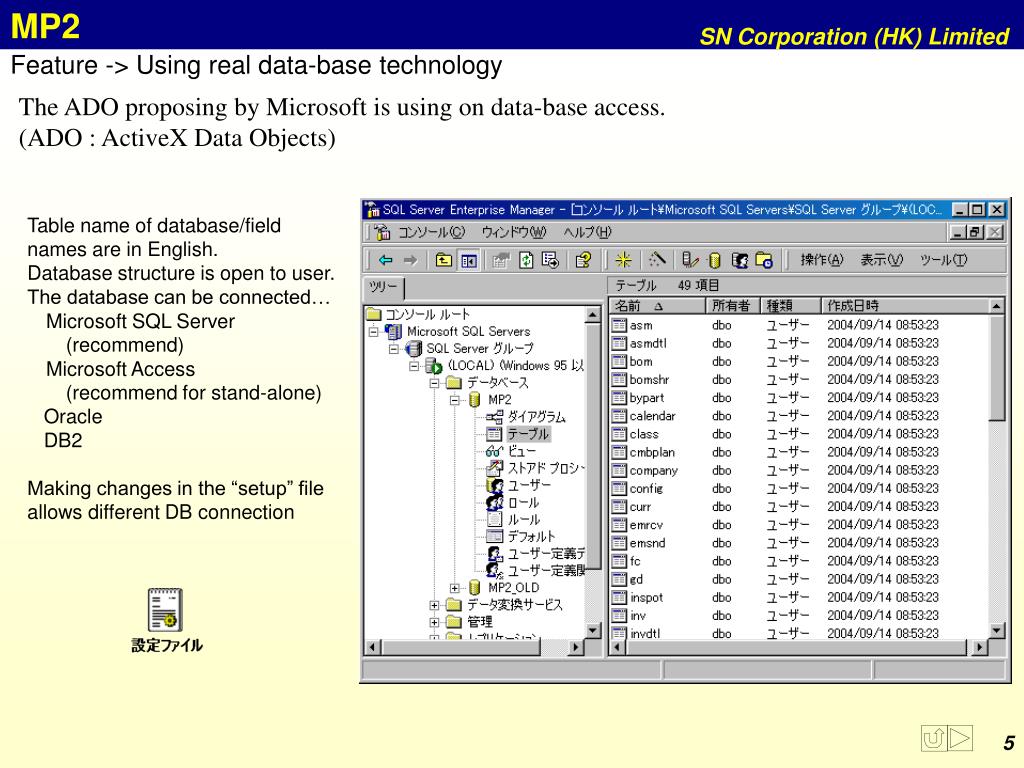Click the table icon beside emrcv
This screenshot has width=1024, height=768.
(619, 525)
